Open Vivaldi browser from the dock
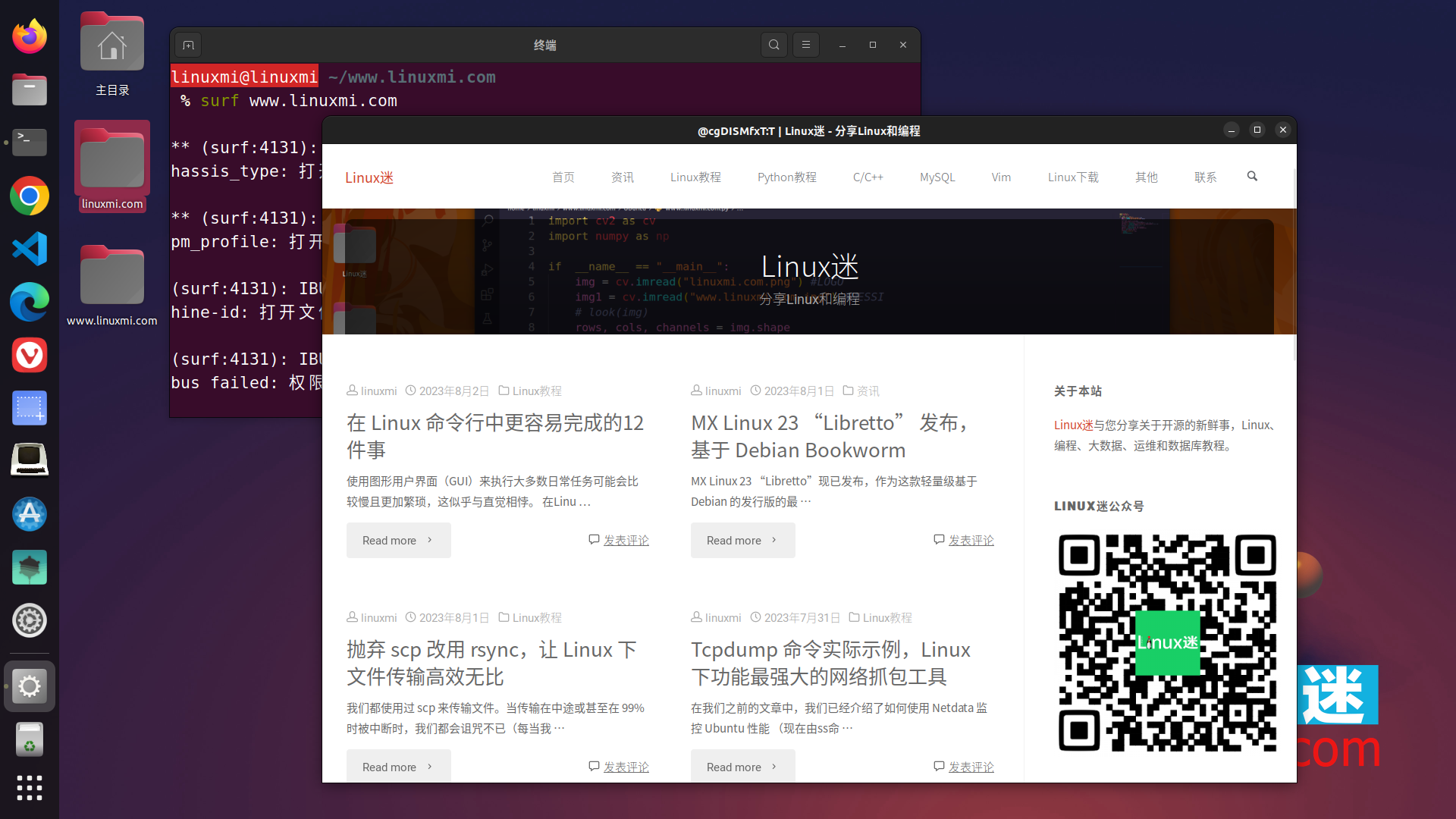1456x819 pixels. click(30, 355)
